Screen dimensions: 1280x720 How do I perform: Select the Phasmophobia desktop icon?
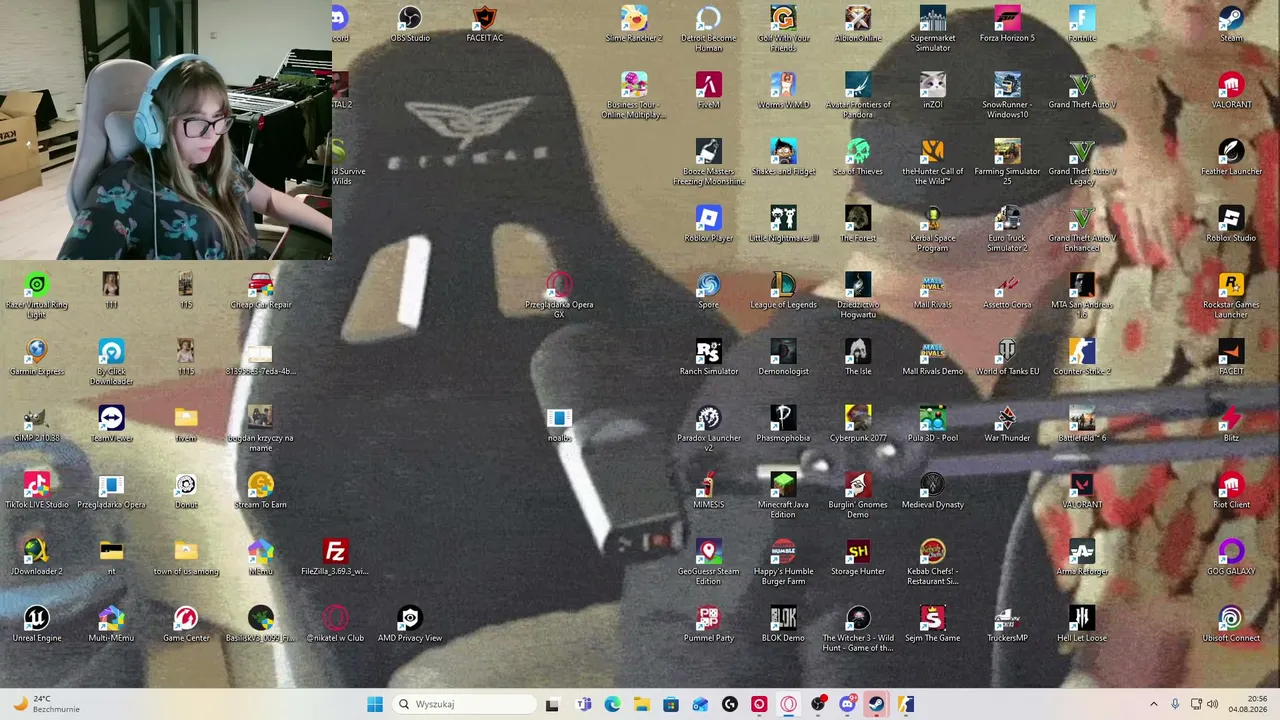tap(783, 424)
